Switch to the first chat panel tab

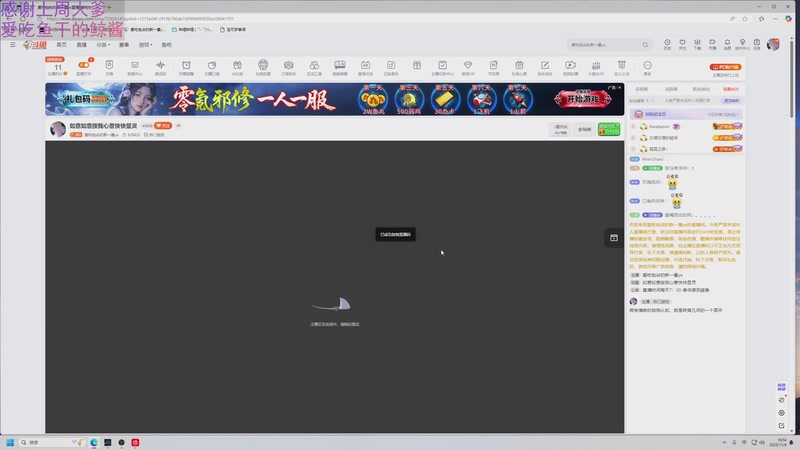point(641,89)
